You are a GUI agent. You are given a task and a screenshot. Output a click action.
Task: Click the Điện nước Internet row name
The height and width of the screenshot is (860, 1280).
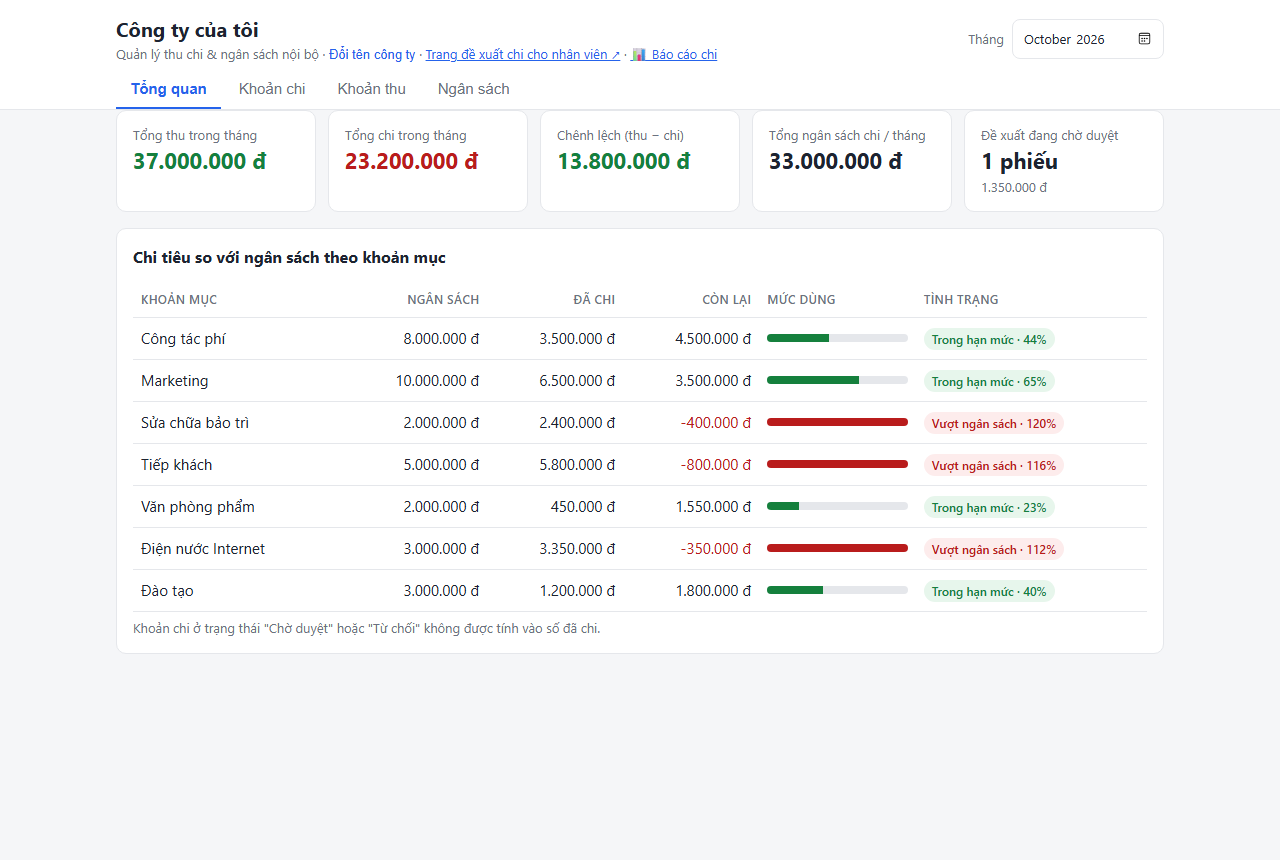[x=203, y=549]
